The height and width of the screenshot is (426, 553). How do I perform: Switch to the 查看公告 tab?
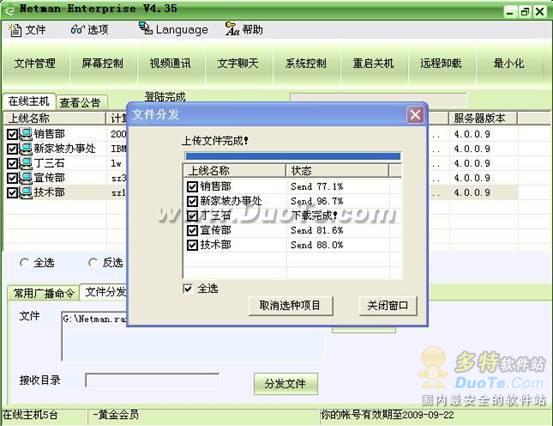coord(80,103)
